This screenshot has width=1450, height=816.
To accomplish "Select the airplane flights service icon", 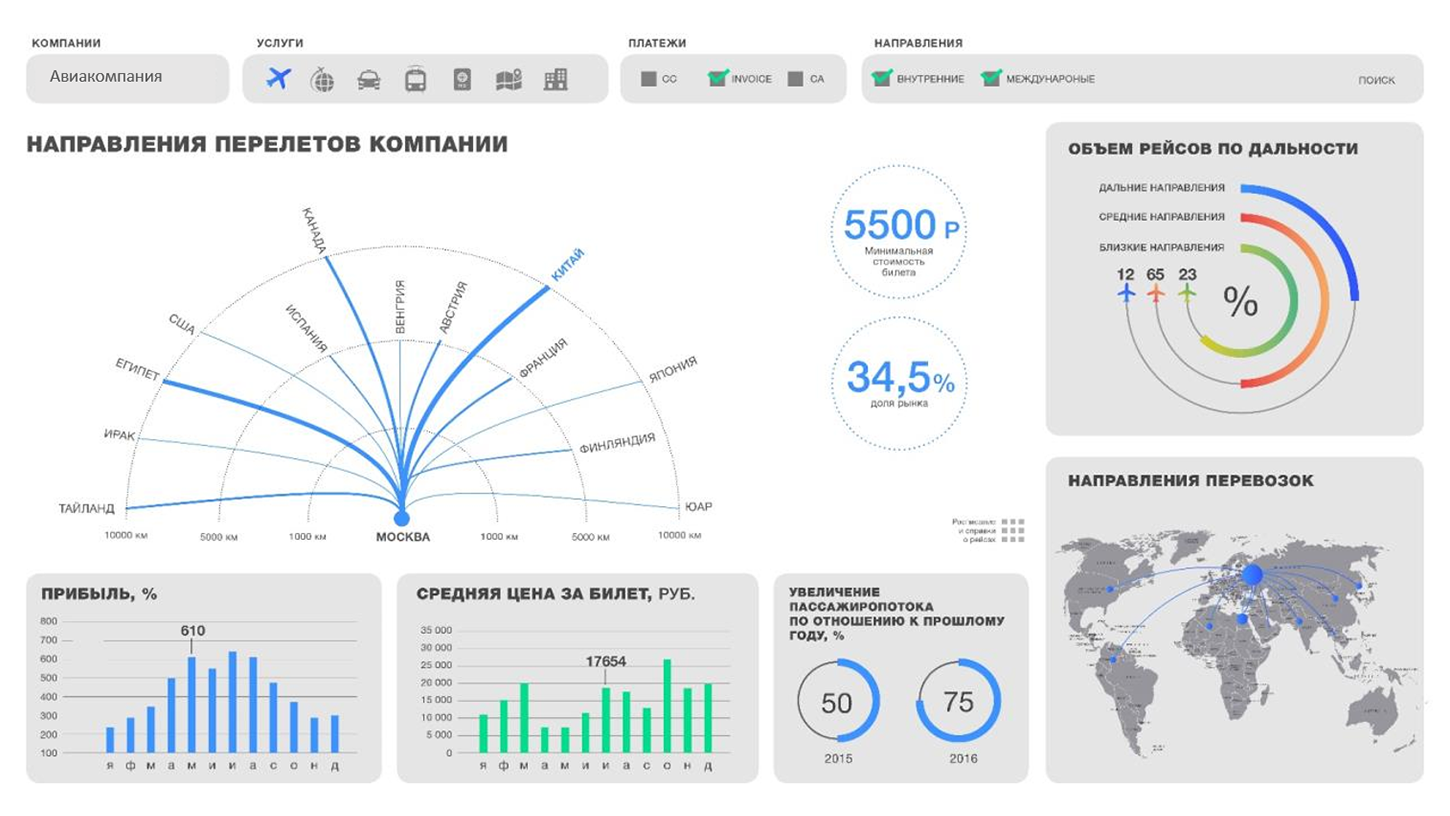I will point(278,78).
